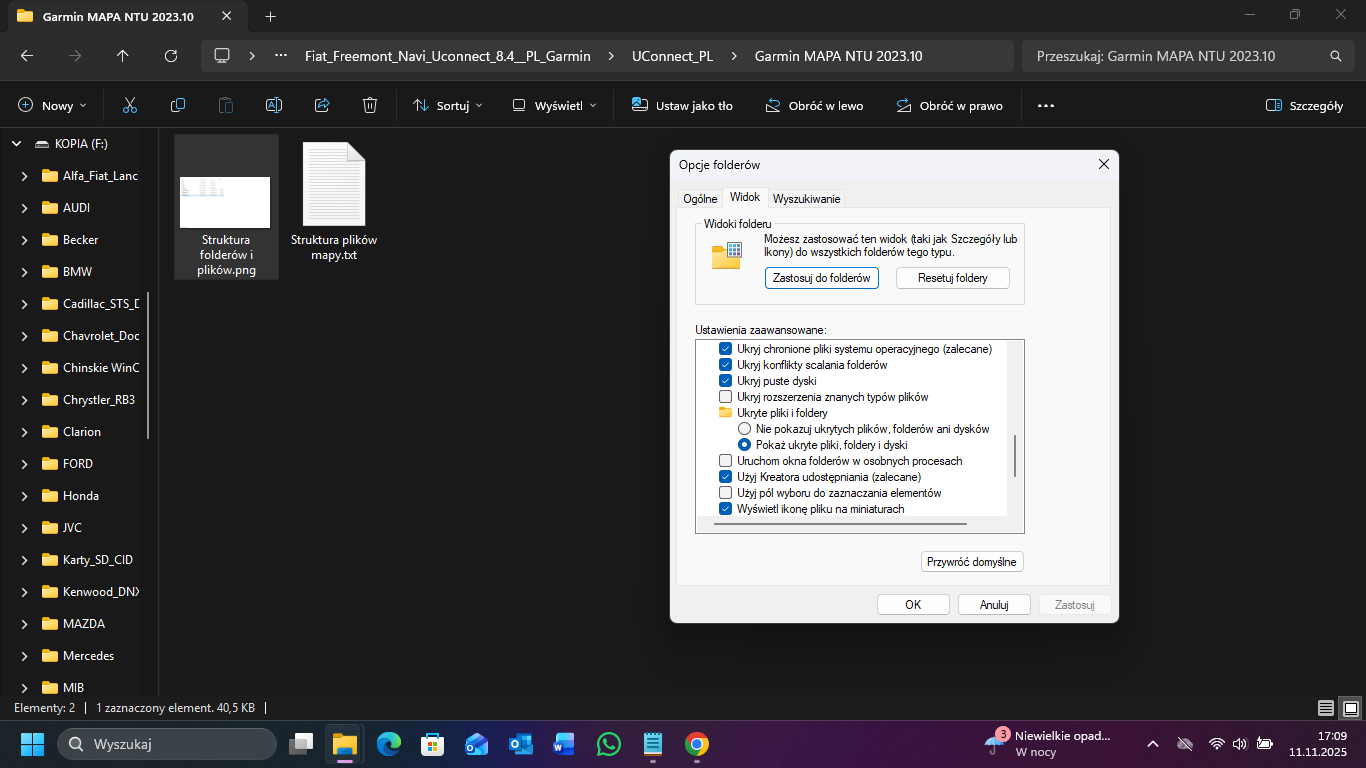Click the Share icon in toolbar
Image resolution: width=1366 pixels, height=768 pixels.
pos(322,105)
